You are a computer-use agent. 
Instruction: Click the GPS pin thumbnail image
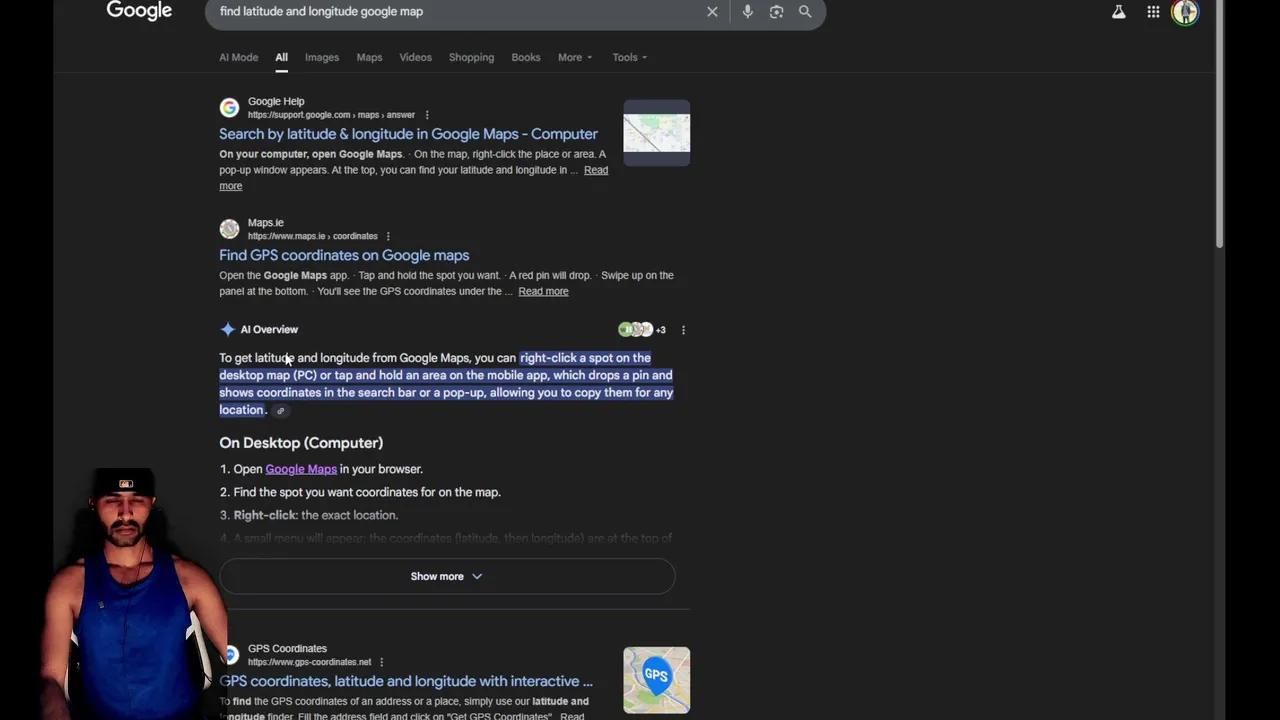tap(656, 680)
